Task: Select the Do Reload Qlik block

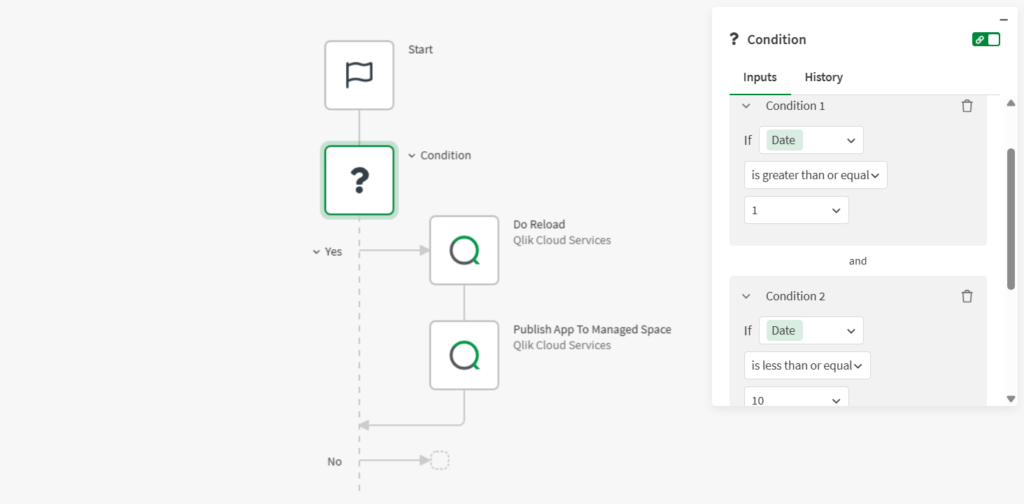Action: point(464,250)
